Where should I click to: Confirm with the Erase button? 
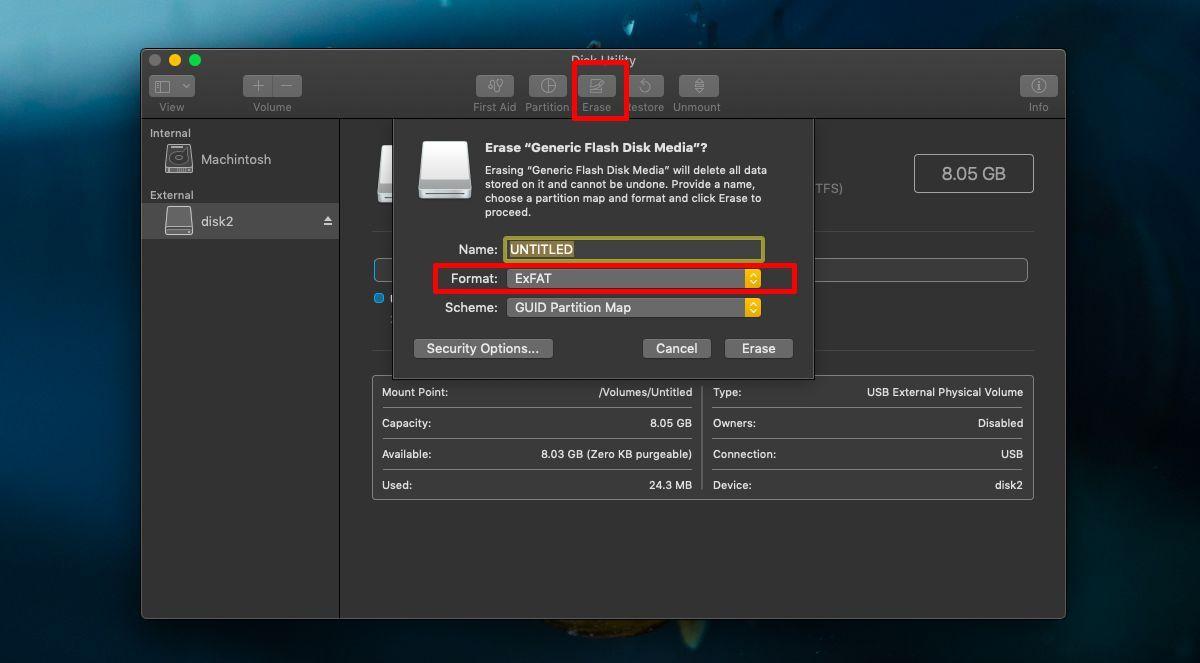coord(758,348)
